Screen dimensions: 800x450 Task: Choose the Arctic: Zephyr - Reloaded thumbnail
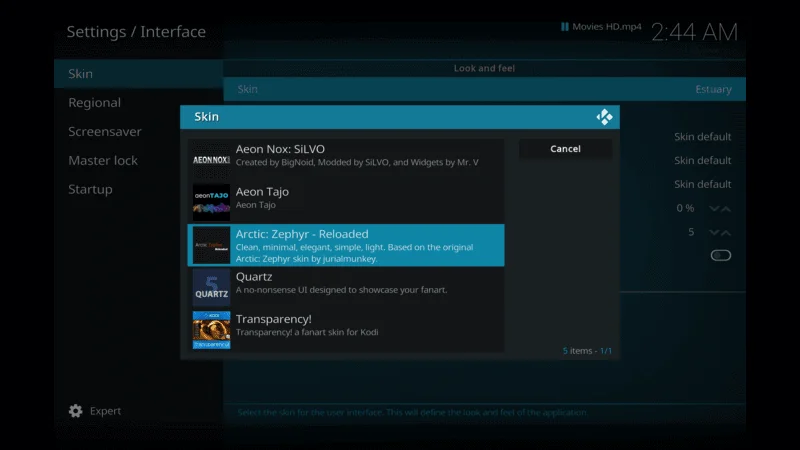(211, 245)
